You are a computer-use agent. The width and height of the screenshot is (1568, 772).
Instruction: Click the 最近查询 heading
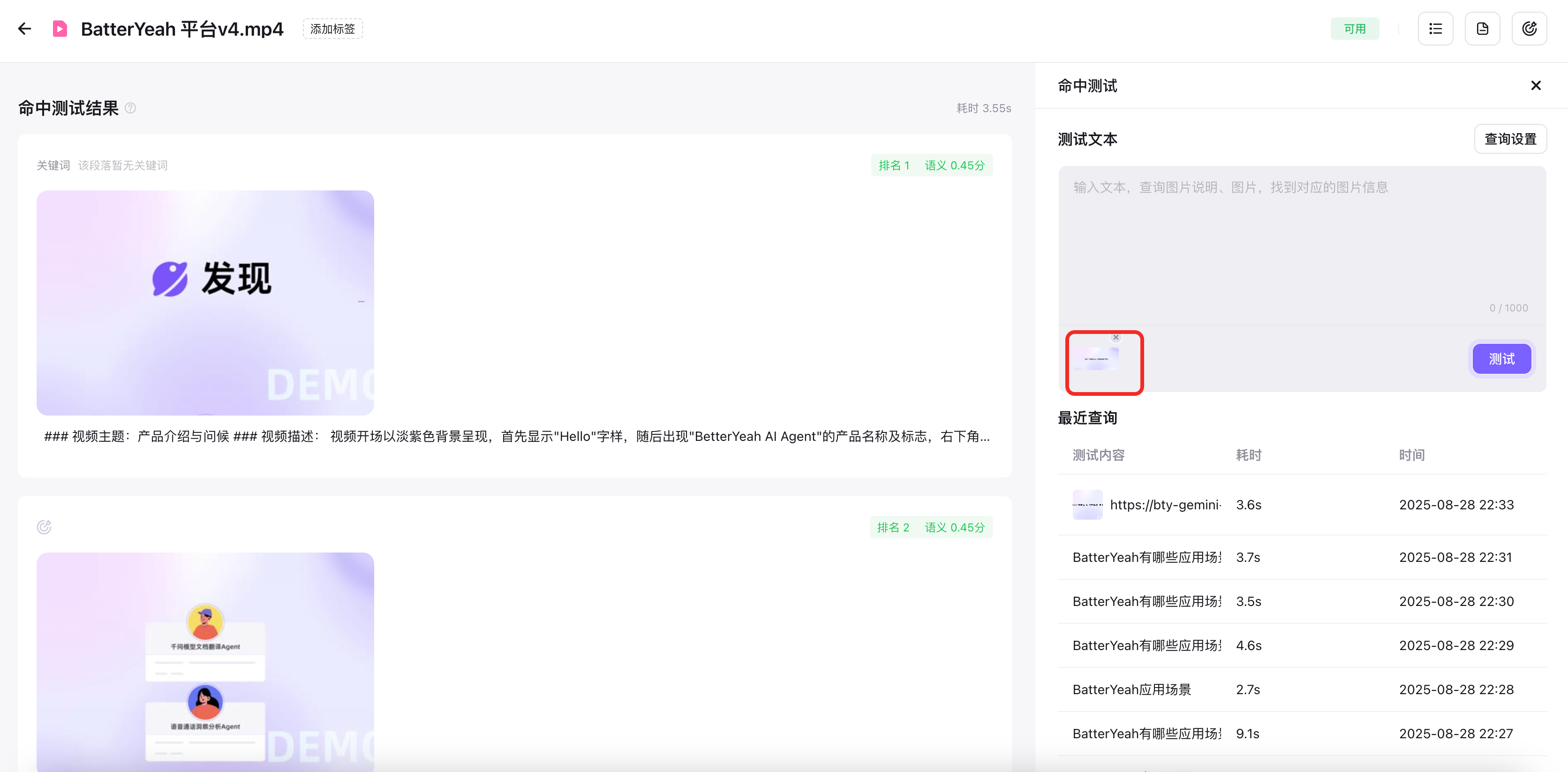(x=1087, y=418)
